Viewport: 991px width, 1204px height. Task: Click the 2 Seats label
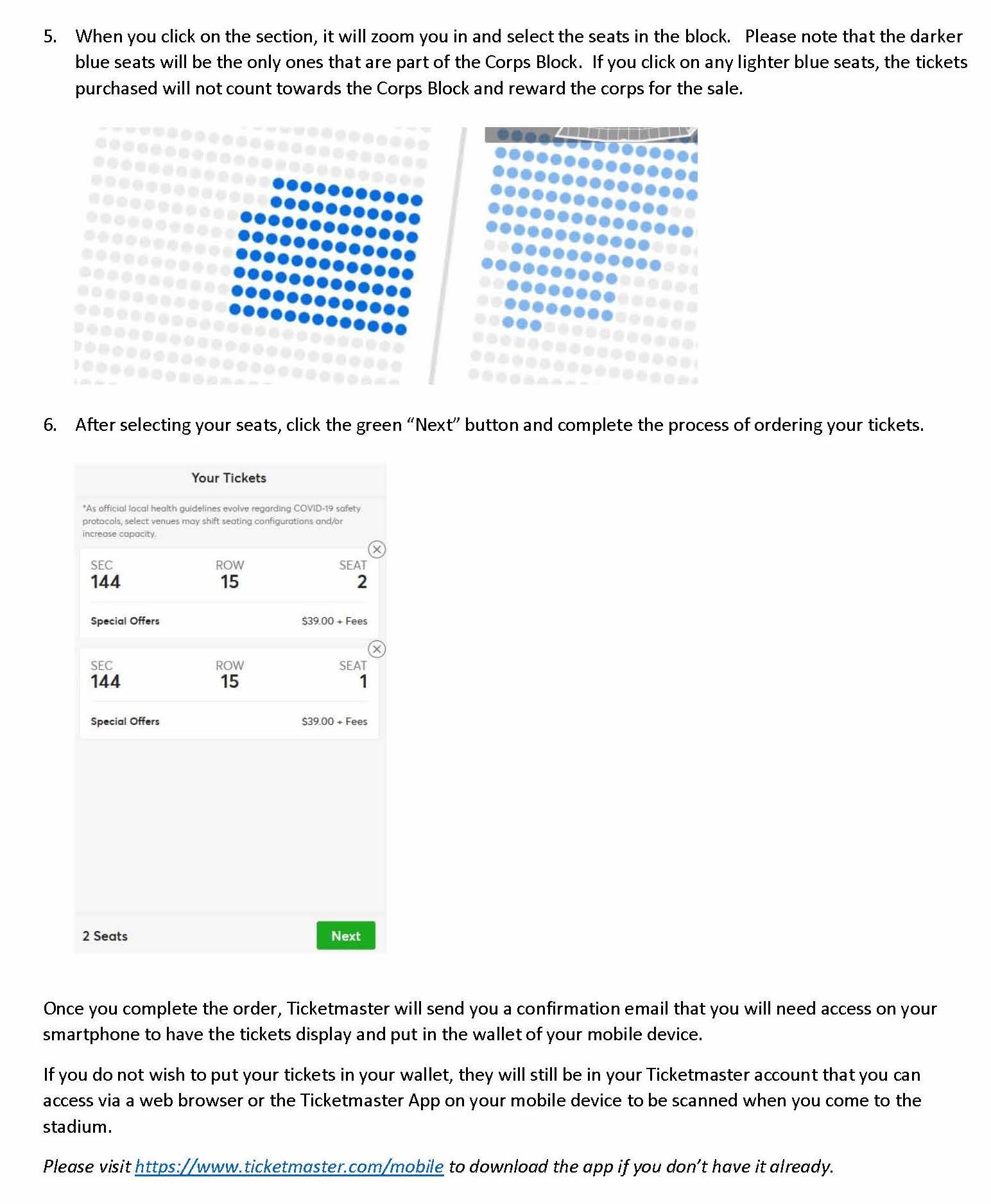pos(105,936)
